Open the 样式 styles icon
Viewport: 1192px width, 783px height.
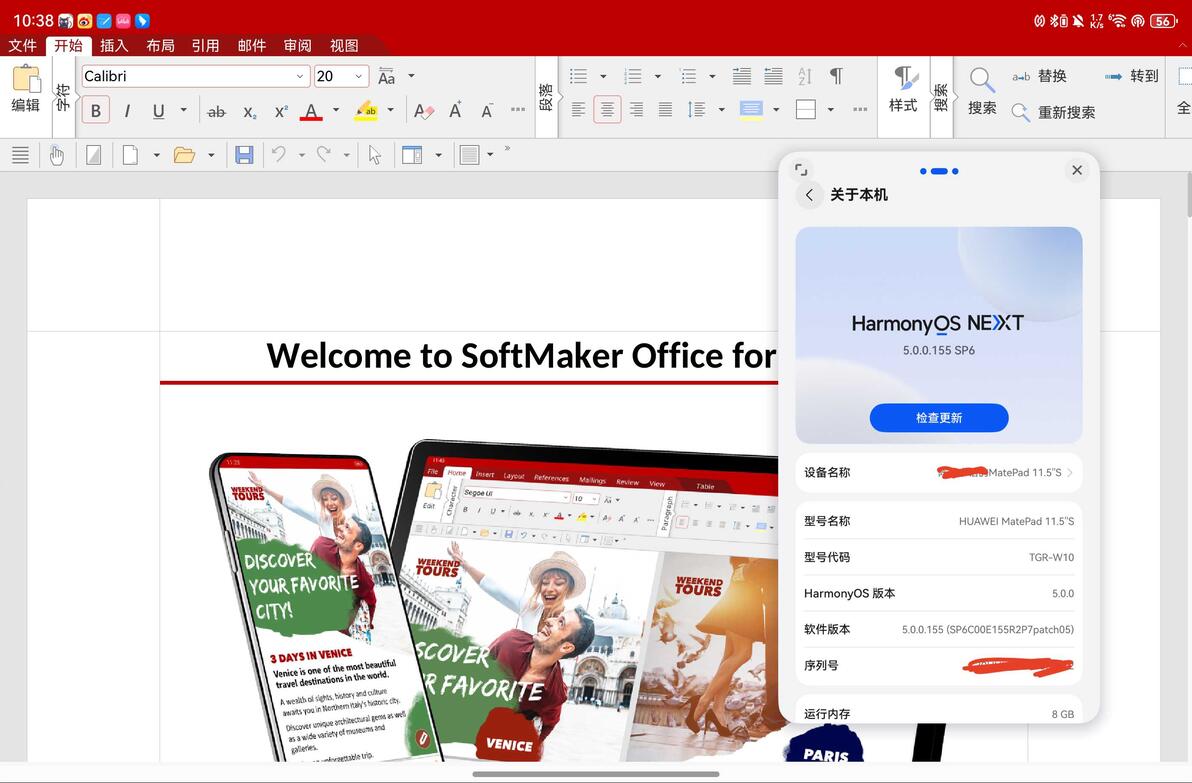pos(904,89)
